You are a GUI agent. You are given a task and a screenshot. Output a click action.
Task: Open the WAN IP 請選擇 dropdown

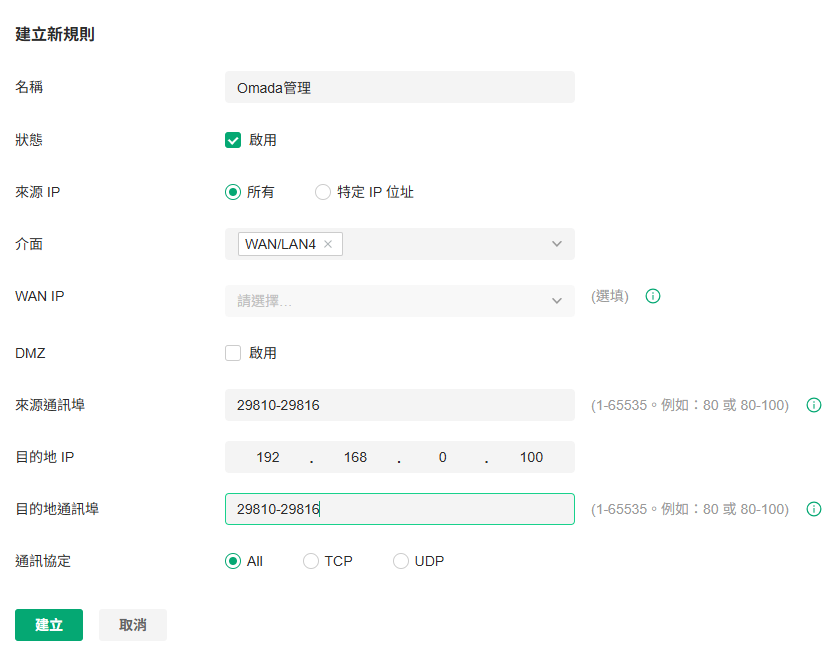pos(400,301)
